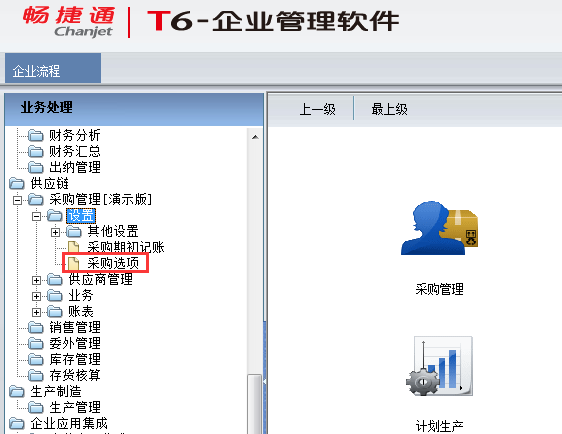The height and width of the screenshot is (434, 562).
Task: Jump to top level with 最上级
Action: coord(389,109)
